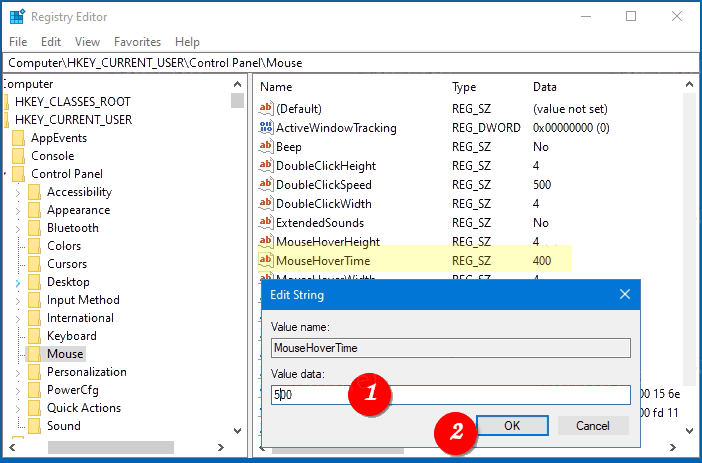Click the folder icon for Bluetooth
Viewport: 702px width, 463px height.
(34, 228)
